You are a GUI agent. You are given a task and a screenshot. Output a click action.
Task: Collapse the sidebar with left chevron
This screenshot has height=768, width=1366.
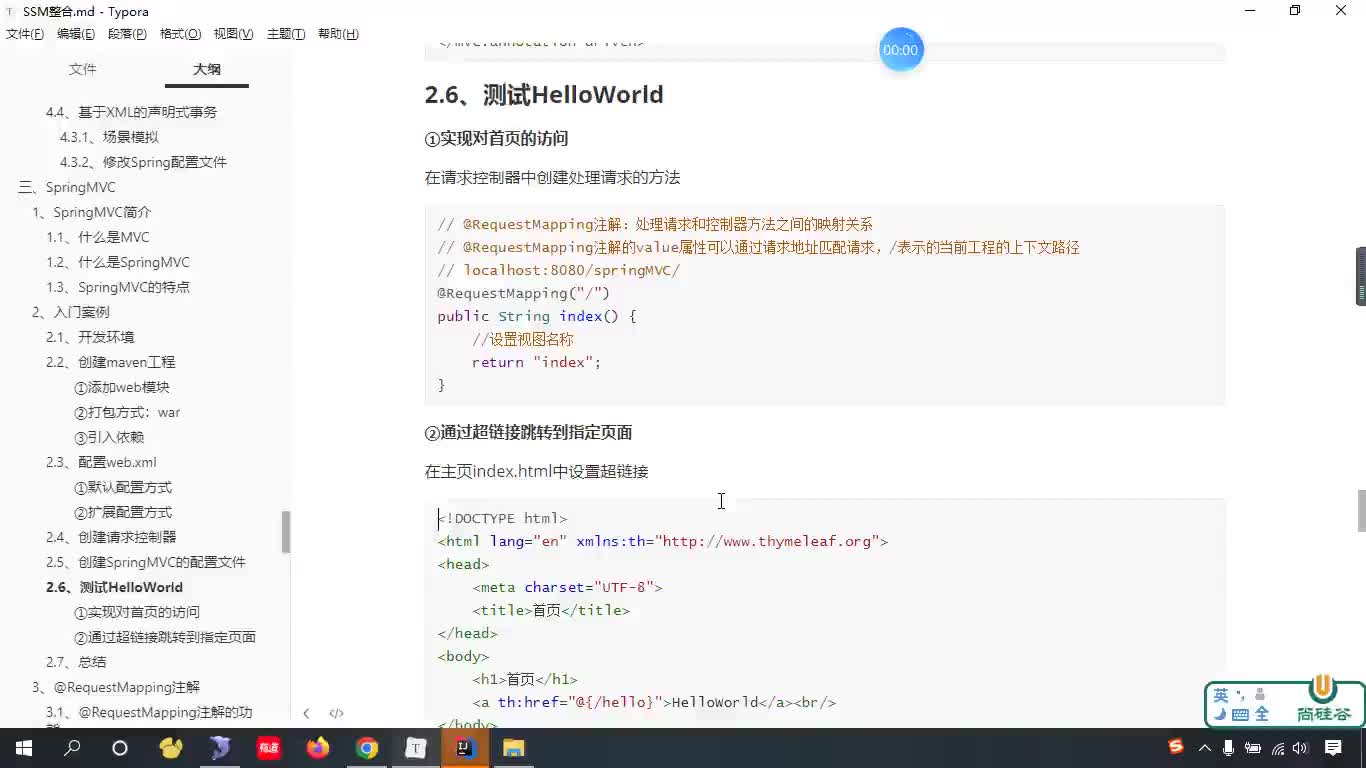[306, 713]
